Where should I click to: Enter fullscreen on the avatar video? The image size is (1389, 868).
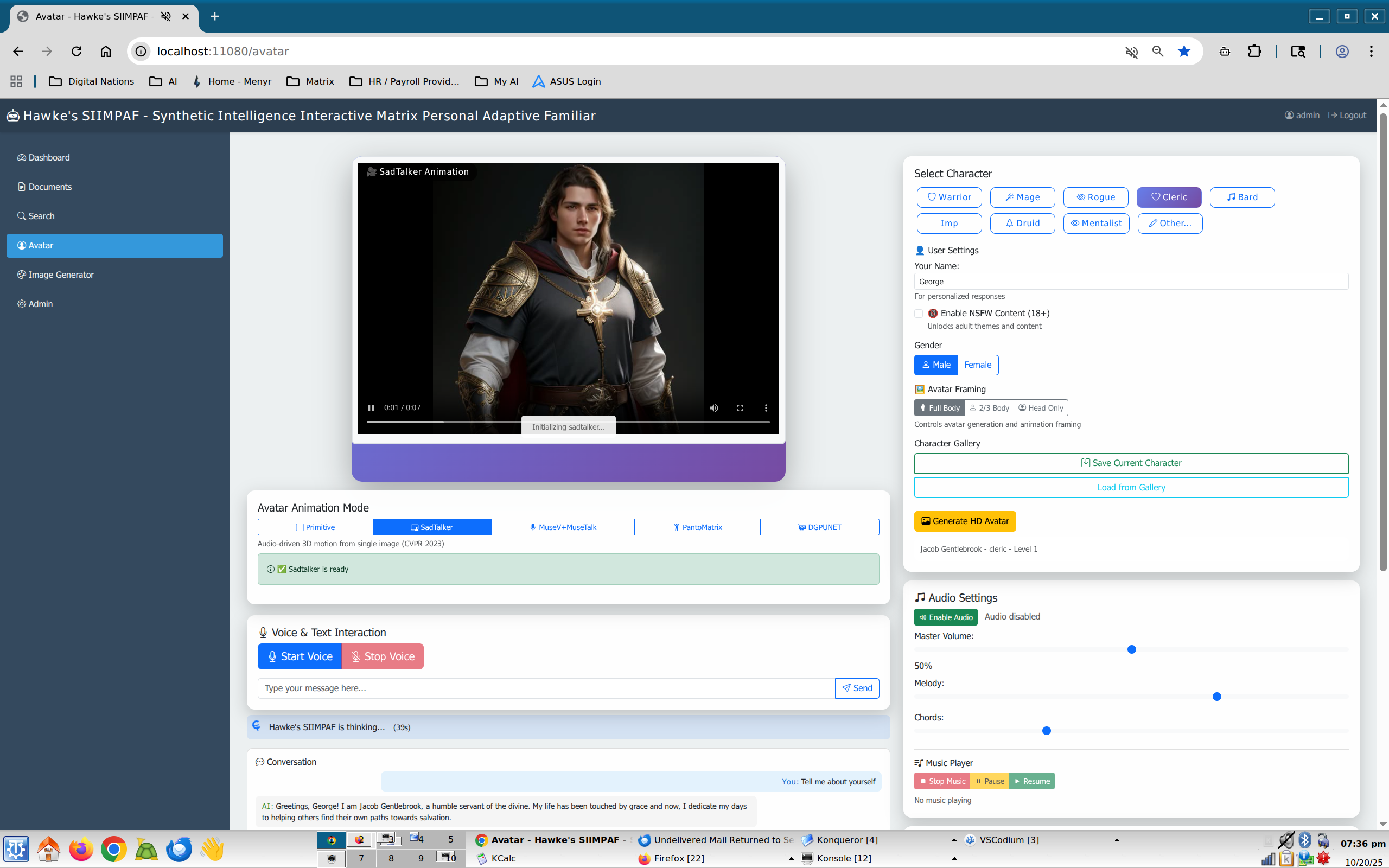[740, 407]
